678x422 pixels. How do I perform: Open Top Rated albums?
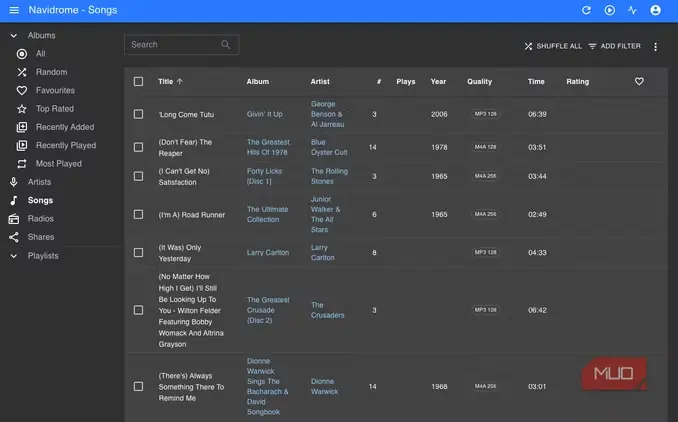(55, 109)
